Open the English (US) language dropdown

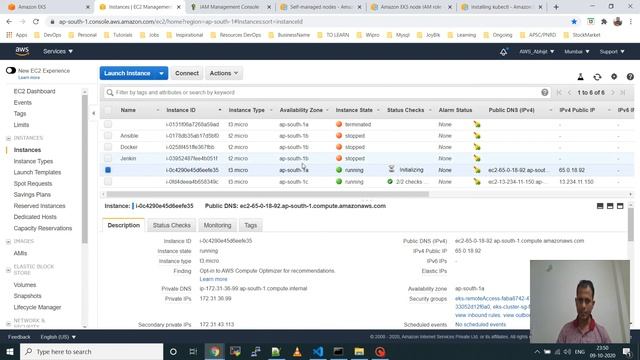pos(58,337)
